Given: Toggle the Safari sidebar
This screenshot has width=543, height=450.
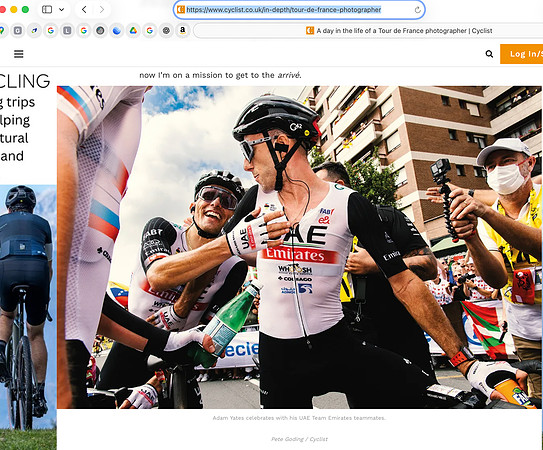Looking at the screenshot, I should click(47, 10).
